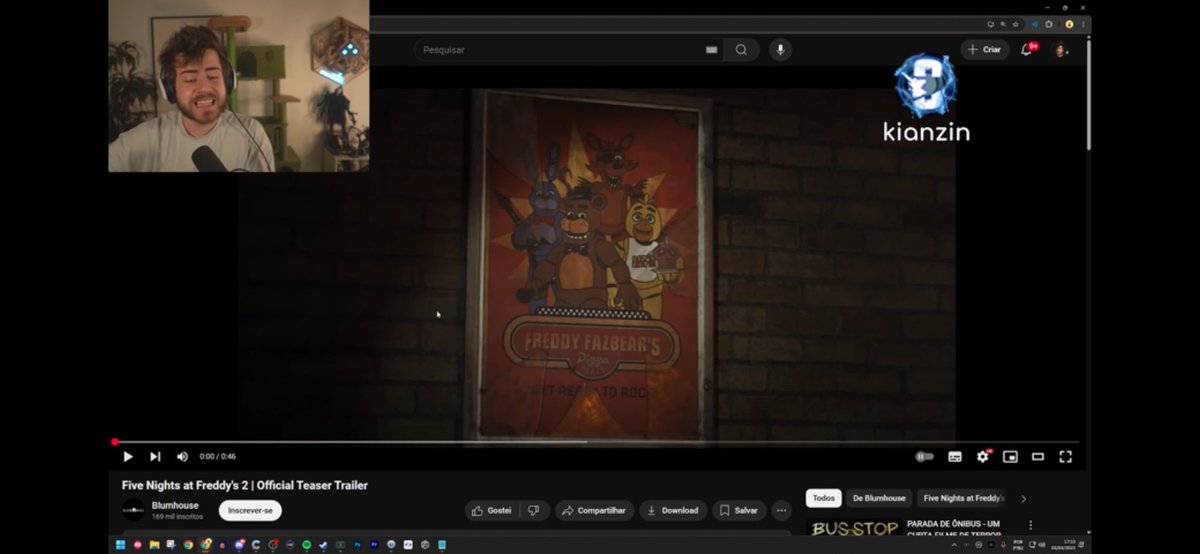Open Steam from the taskbar
This screenshot has width=1200, height=554.
click(x=323, y=545)
